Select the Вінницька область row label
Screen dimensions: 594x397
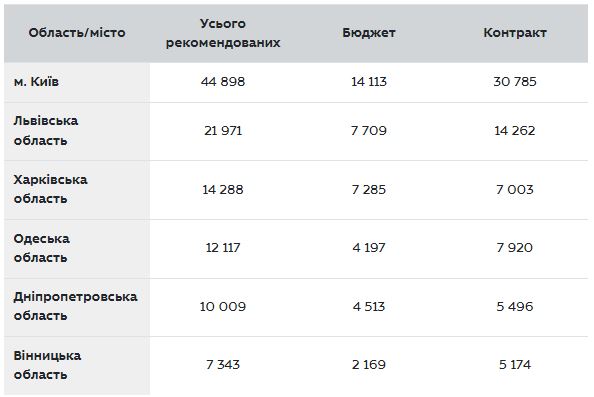[x=47, y=365]
